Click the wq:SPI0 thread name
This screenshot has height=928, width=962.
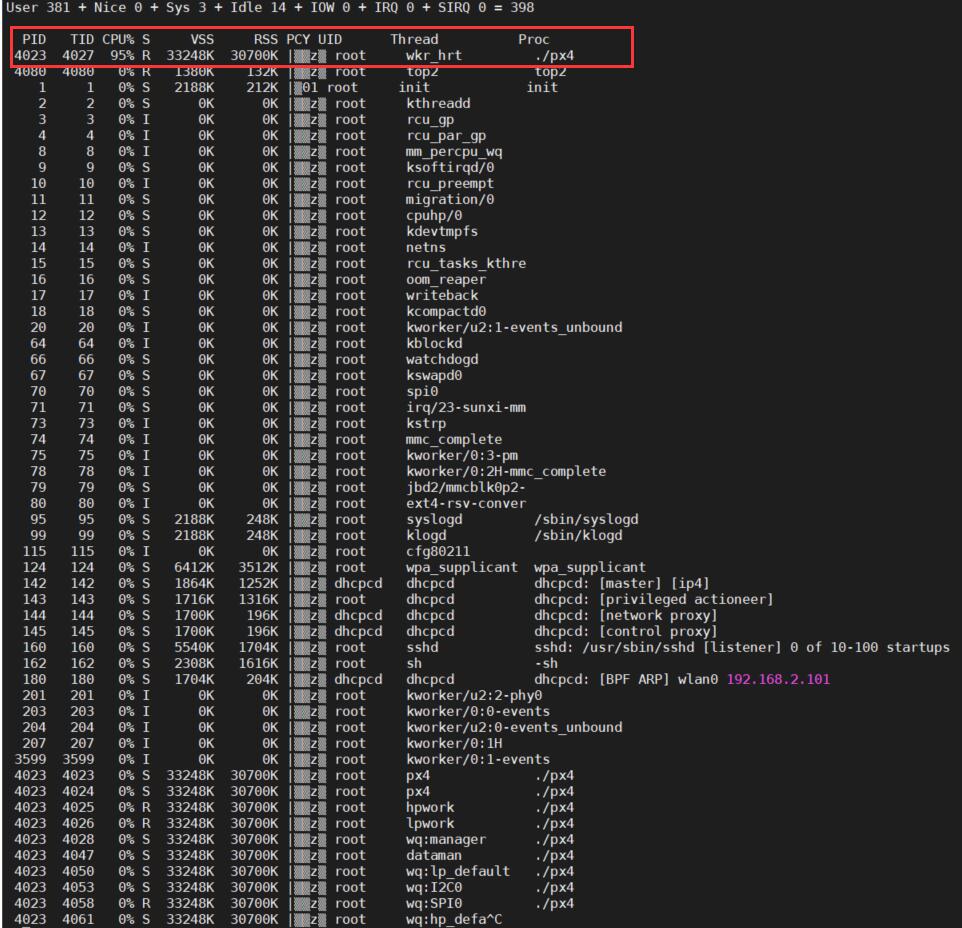433,903
